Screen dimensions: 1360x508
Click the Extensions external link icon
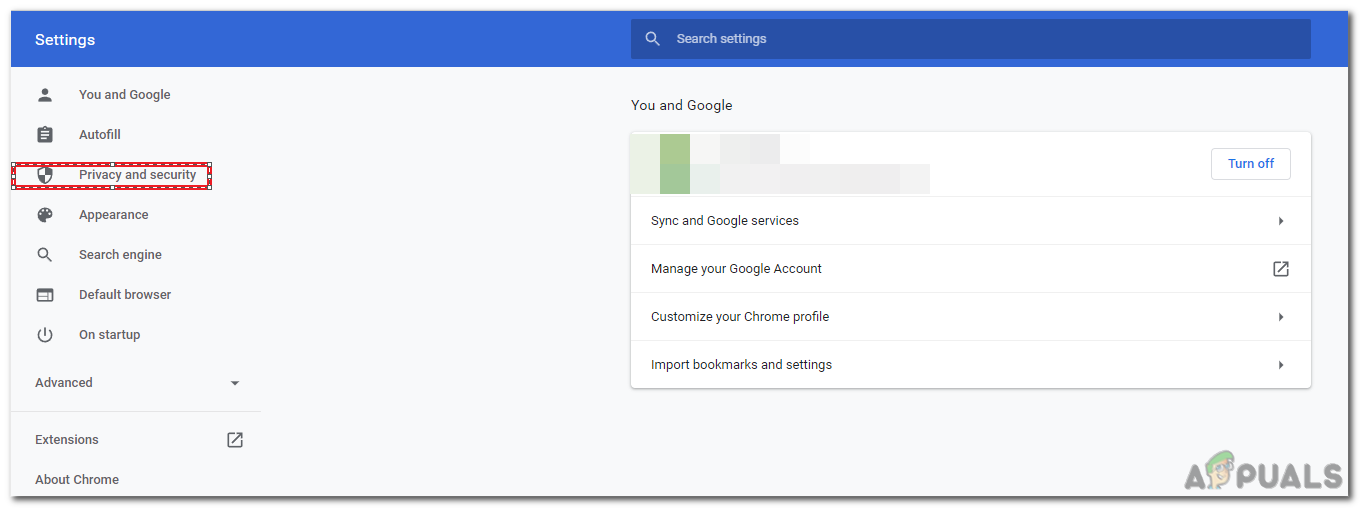pos(235,440)
